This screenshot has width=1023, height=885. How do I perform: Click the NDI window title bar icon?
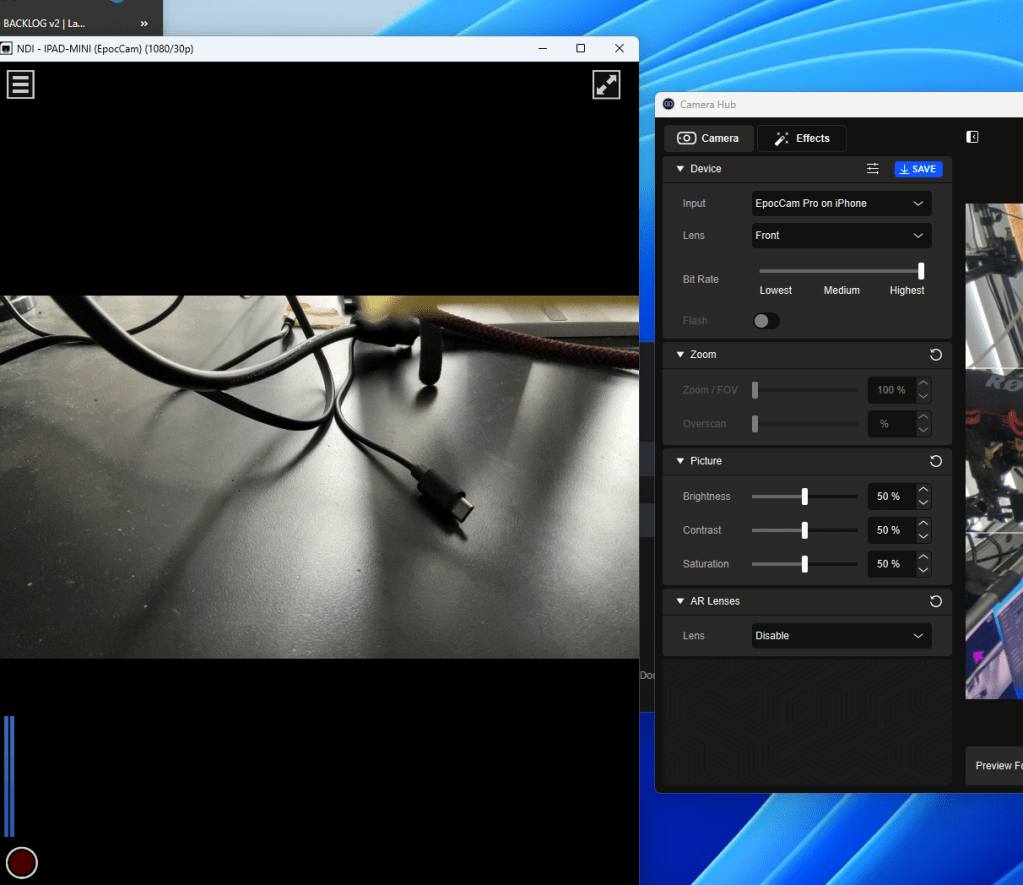click(7, 49)
